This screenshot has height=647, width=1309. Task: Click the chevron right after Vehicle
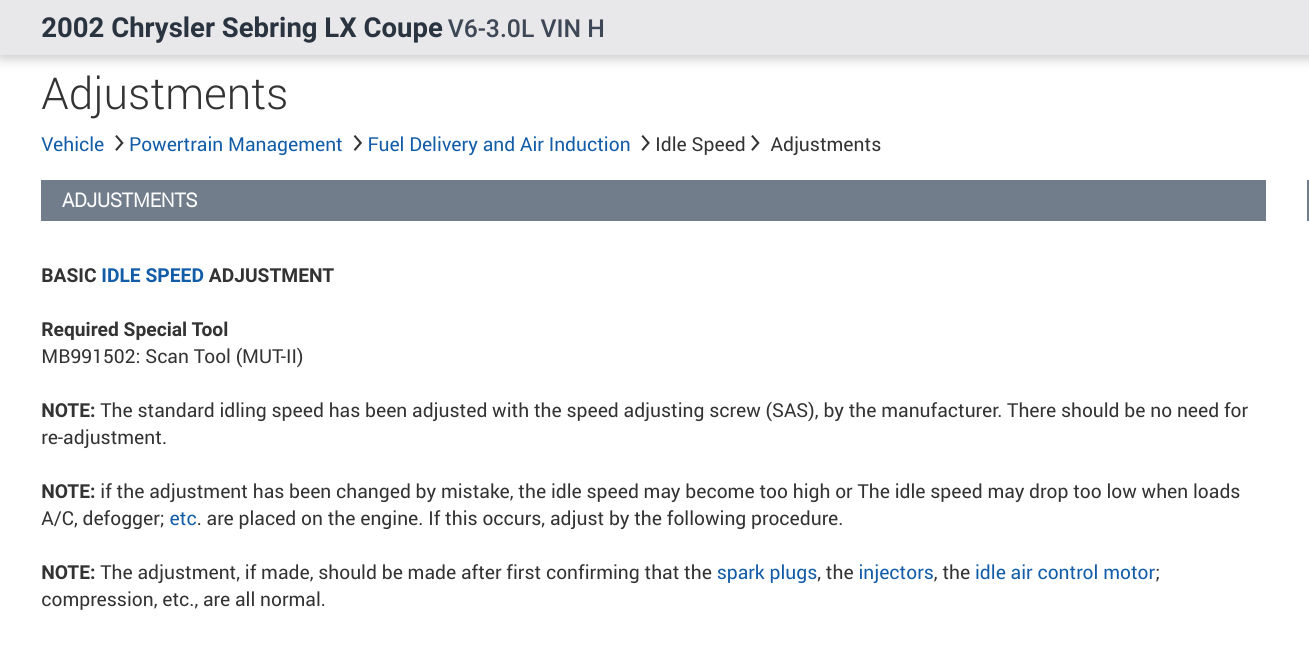[x=119, y=144]
